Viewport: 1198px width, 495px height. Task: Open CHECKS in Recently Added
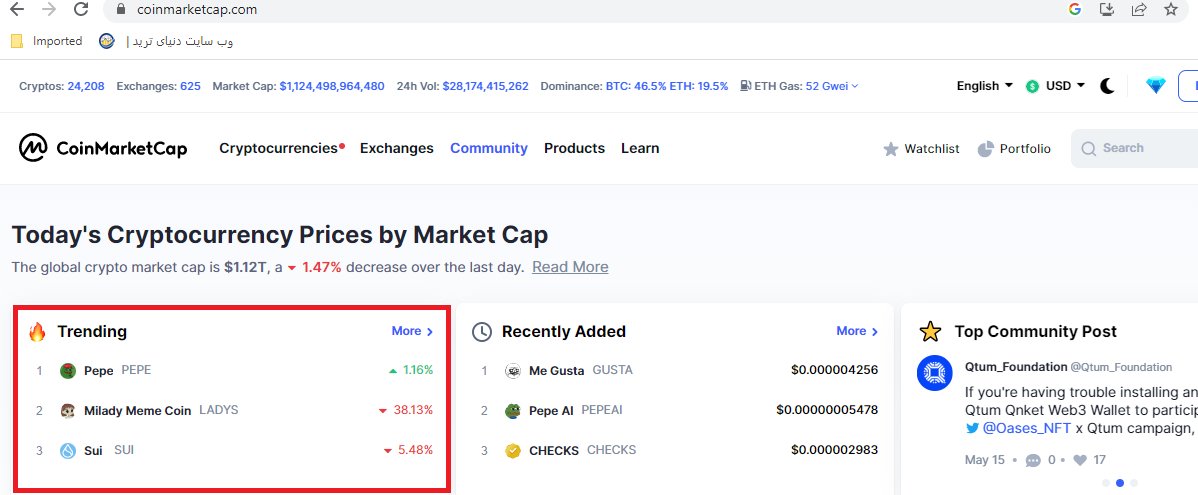pos(582,451)
